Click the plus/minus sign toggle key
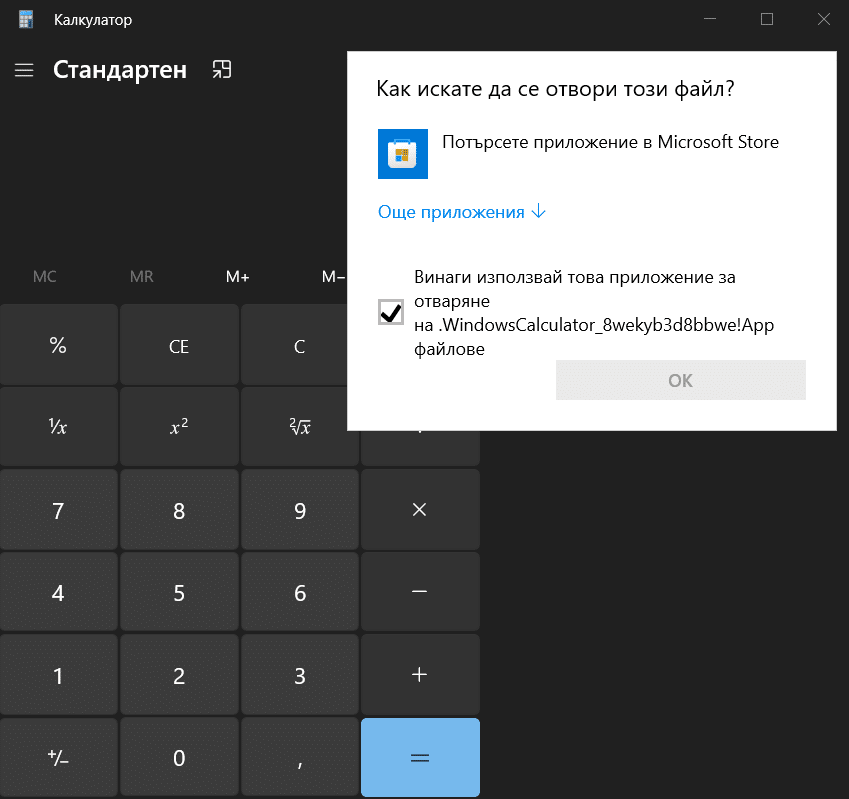 coord(58,757)
